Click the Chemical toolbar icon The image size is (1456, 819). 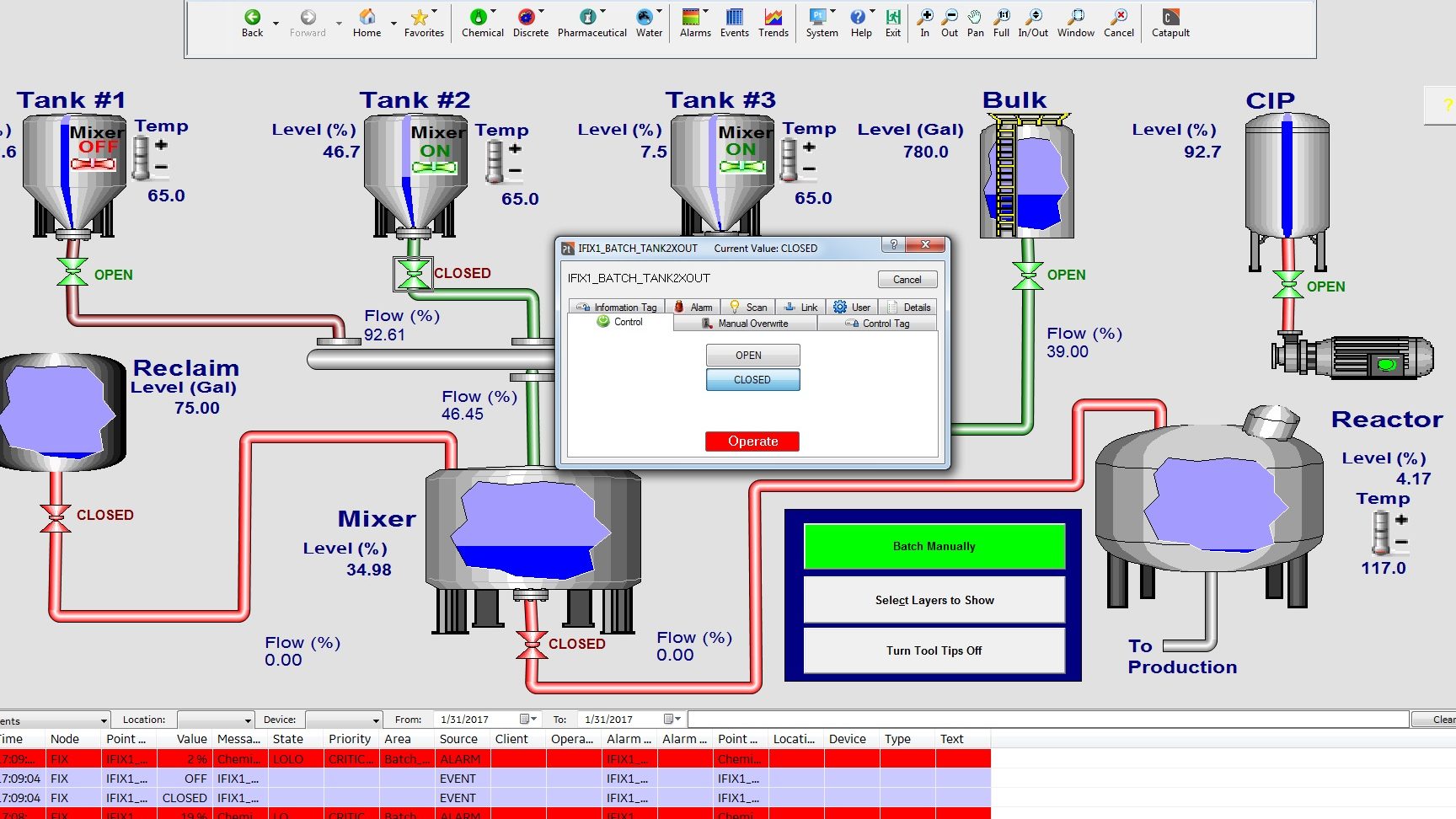[x=479, y=18]
